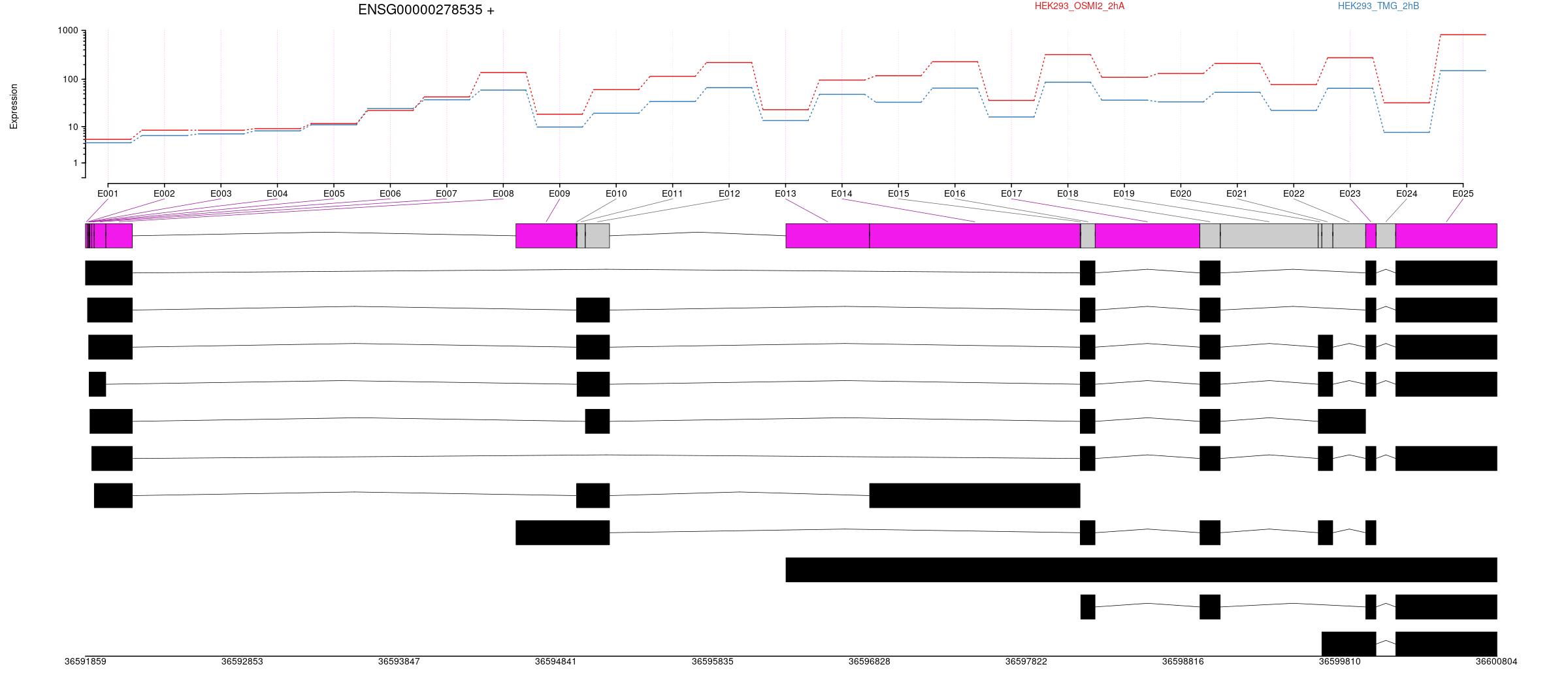Click the exon label E016
This screenshot has height=673, width=1568.
(x=955, y=193)
